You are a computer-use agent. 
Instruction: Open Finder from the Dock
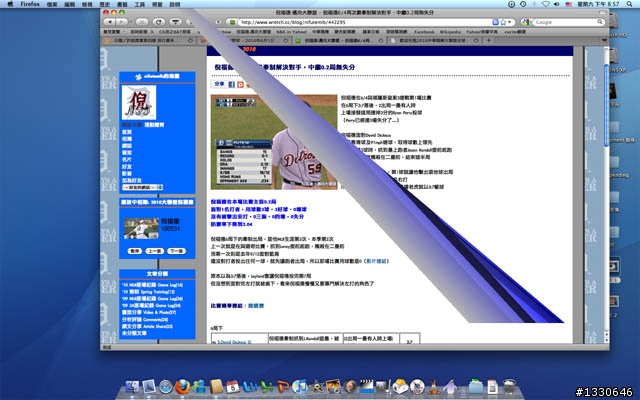click(131, 387)
